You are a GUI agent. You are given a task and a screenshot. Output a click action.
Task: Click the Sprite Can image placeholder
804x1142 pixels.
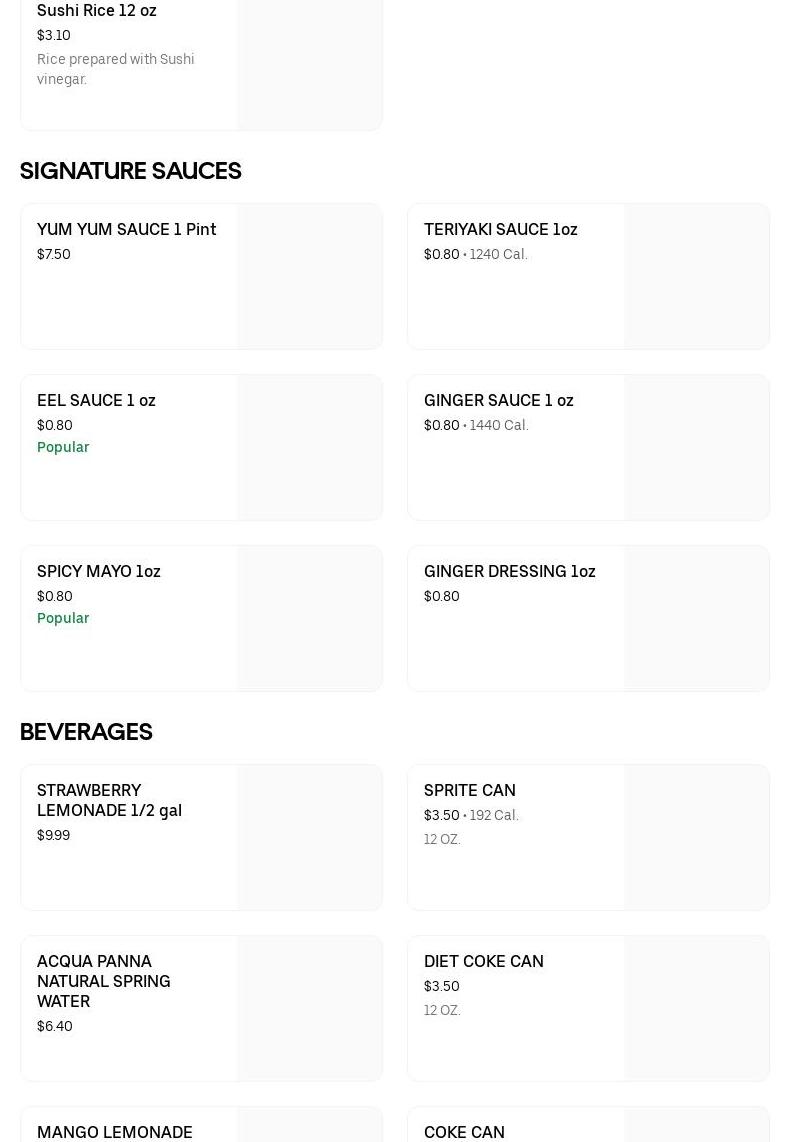click(696, 838)
